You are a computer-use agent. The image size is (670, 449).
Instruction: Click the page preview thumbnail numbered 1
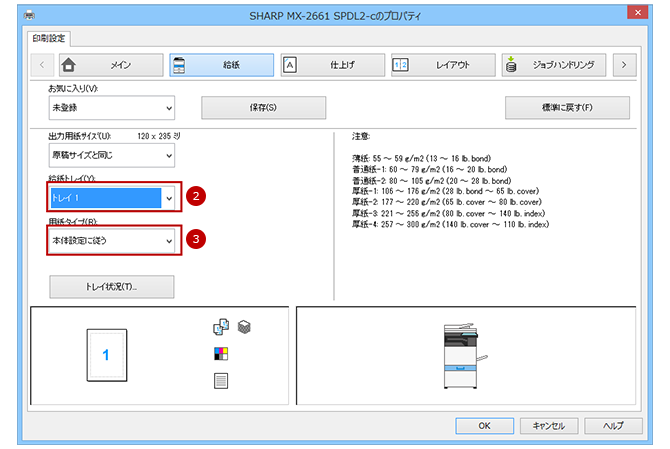[107, 355]
